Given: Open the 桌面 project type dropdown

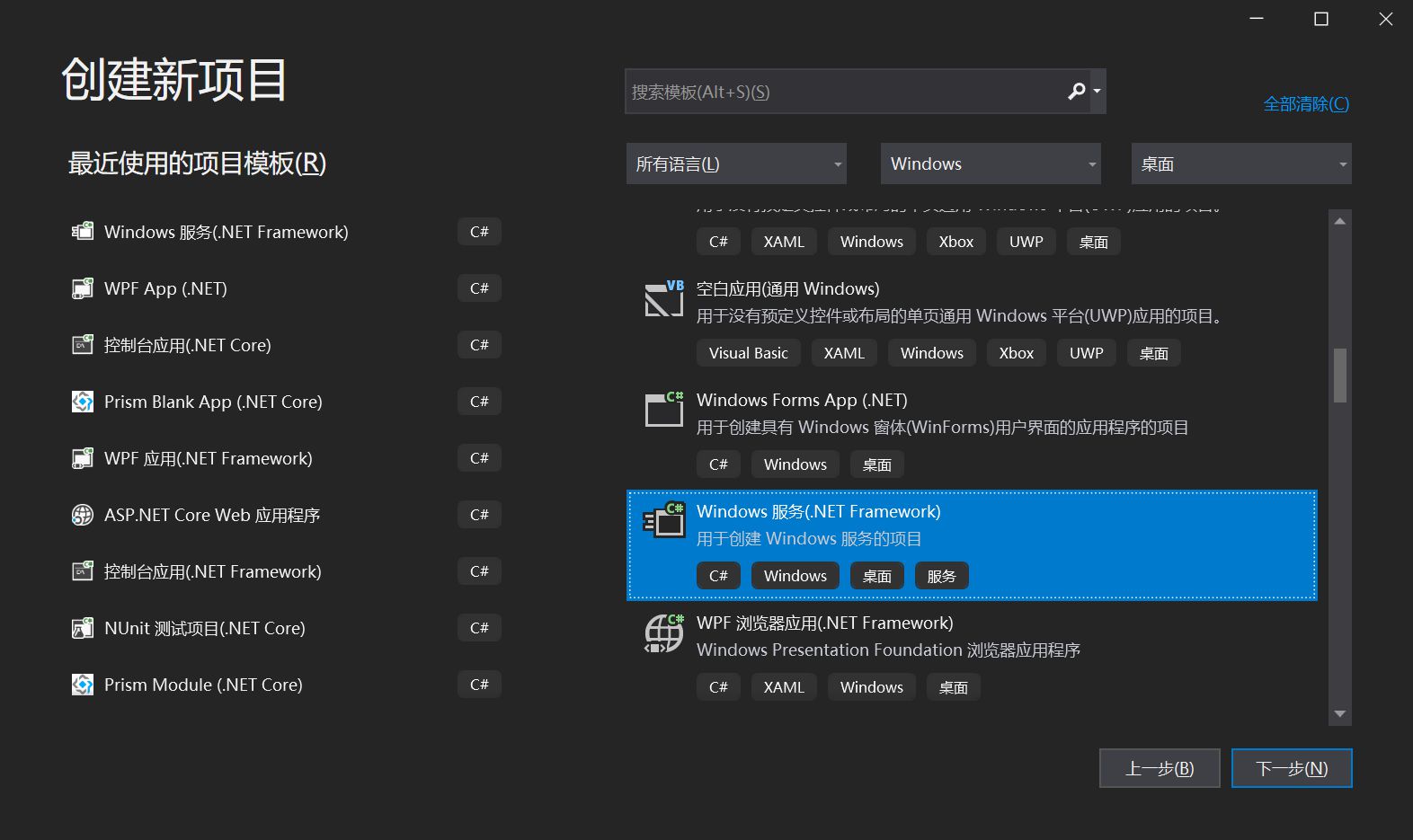Looking at the screenshot, I should coord(1241,164).
